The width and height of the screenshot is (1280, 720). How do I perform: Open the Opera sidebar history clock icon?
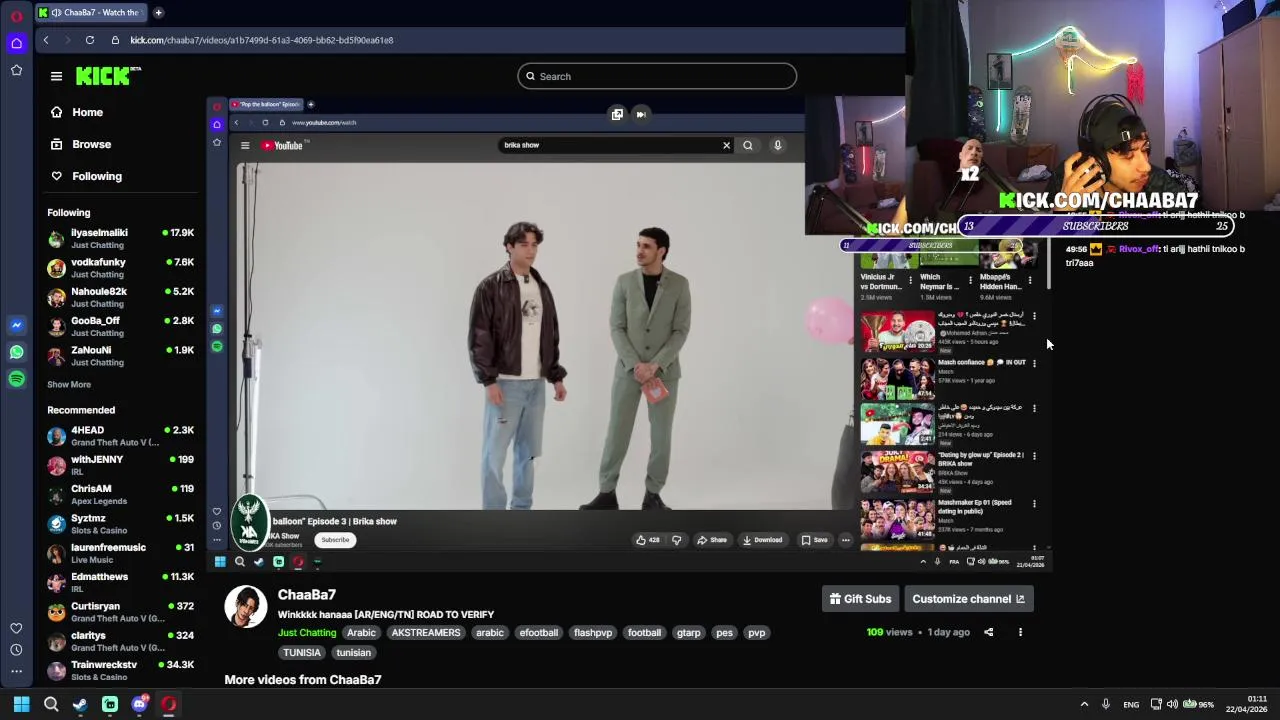click(x=16, y=650)
